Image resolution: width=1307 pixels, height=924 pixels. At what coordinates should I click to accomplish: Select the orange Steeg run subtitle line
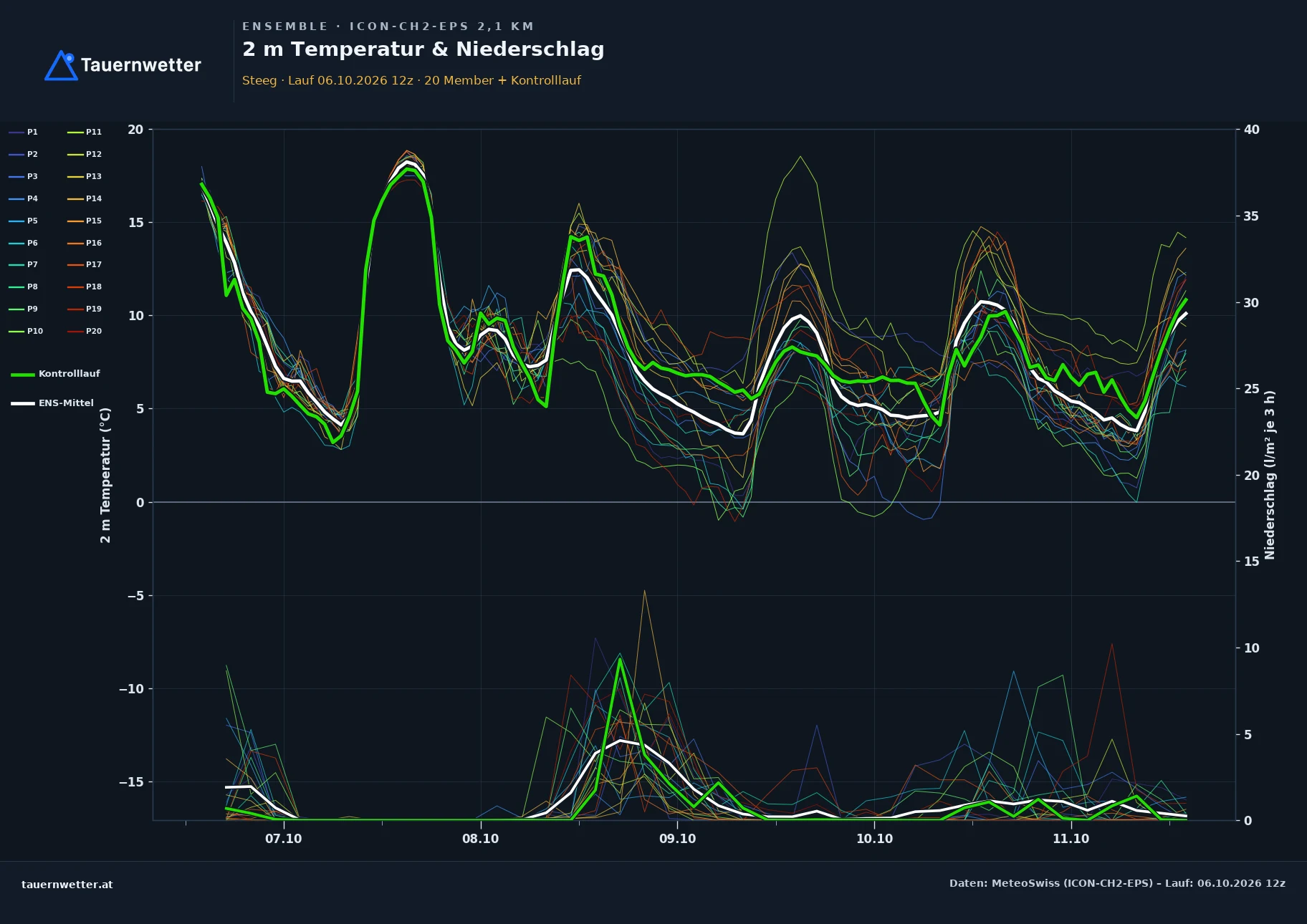click(x=411, y=80)
